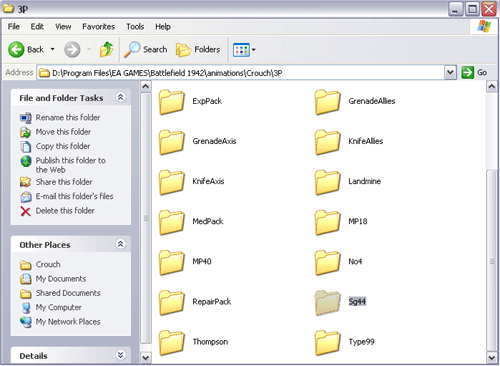500x366 pixels.
Task: Click the scroll down arrow of file list
Action: (492, 358)
